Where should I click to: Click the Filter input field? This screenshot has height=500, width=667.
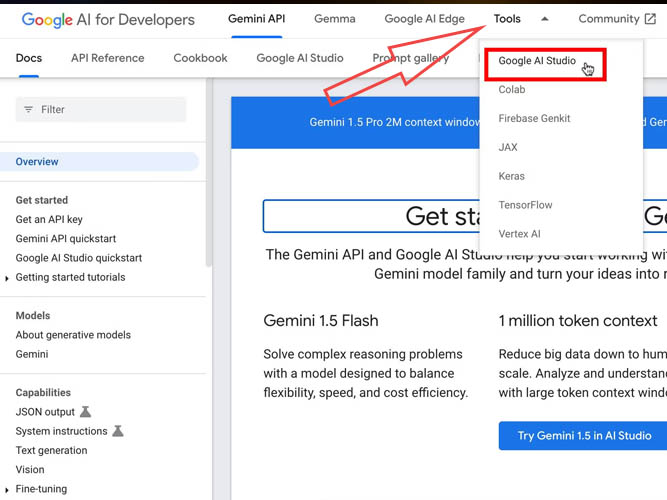(110, 110)
